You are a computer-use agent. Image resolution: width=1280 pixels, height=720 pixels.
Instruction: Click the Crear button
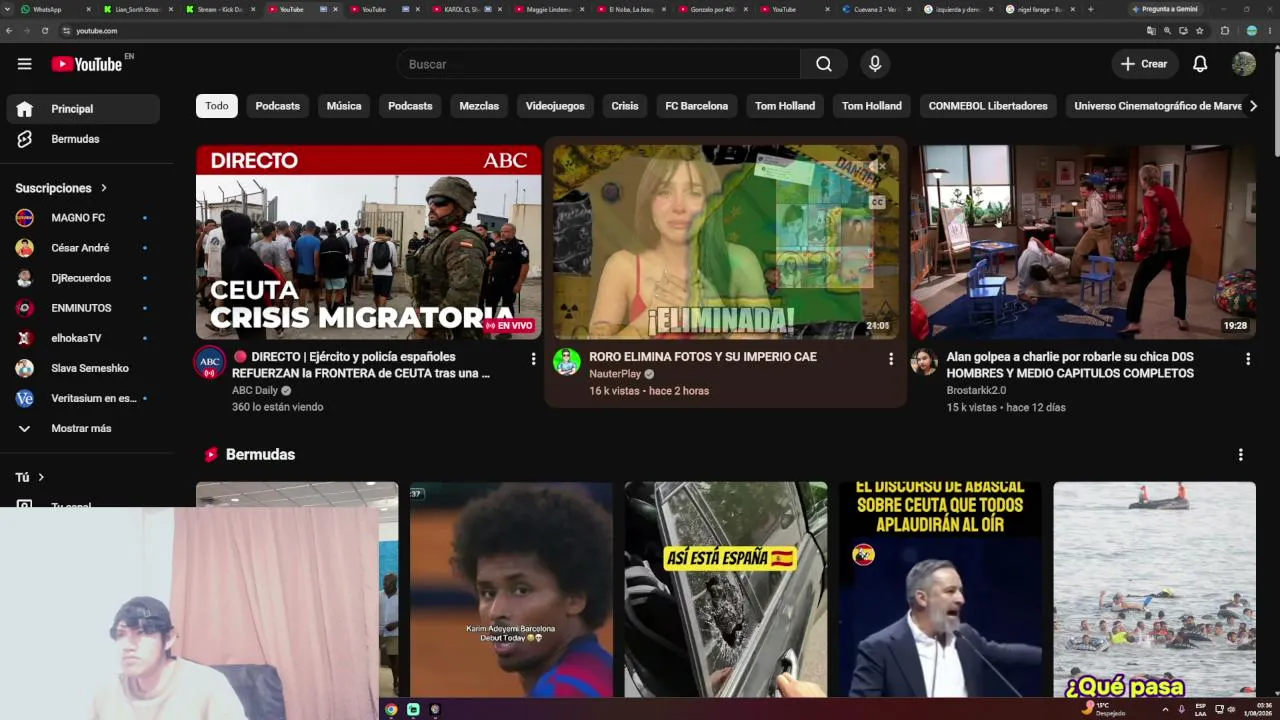pyautogui.click(x=1144, y=64)
